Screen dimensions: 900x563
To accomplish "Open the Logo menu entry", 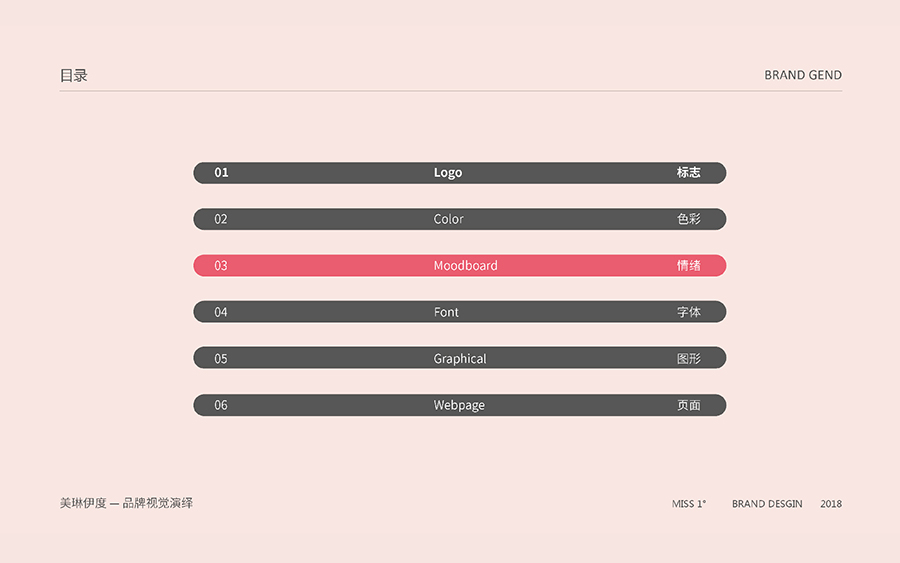I will 448,173.
